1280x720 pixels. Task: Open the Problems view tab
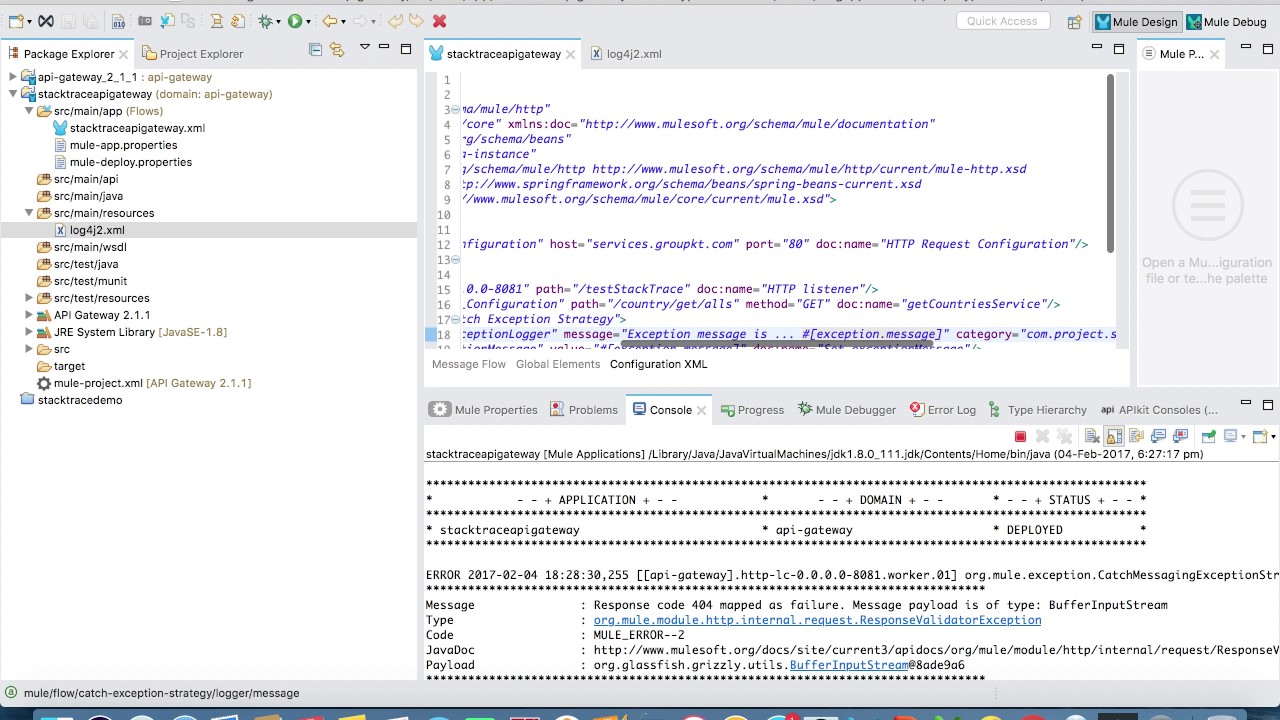[x=583, y=410]
